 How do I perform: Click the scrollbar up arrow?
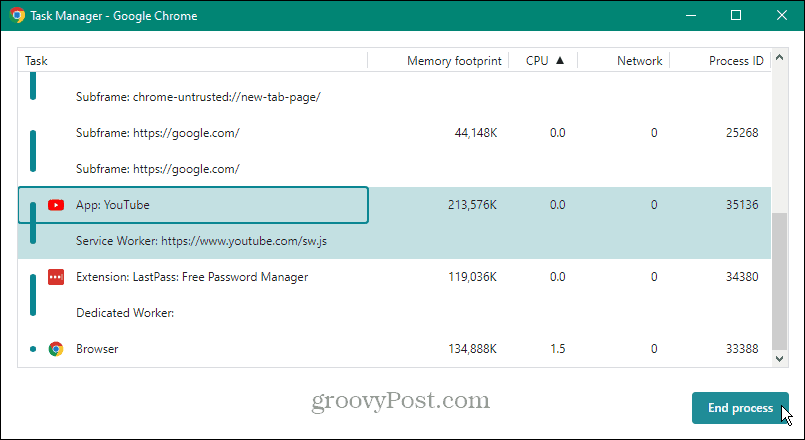click(779, 58)
